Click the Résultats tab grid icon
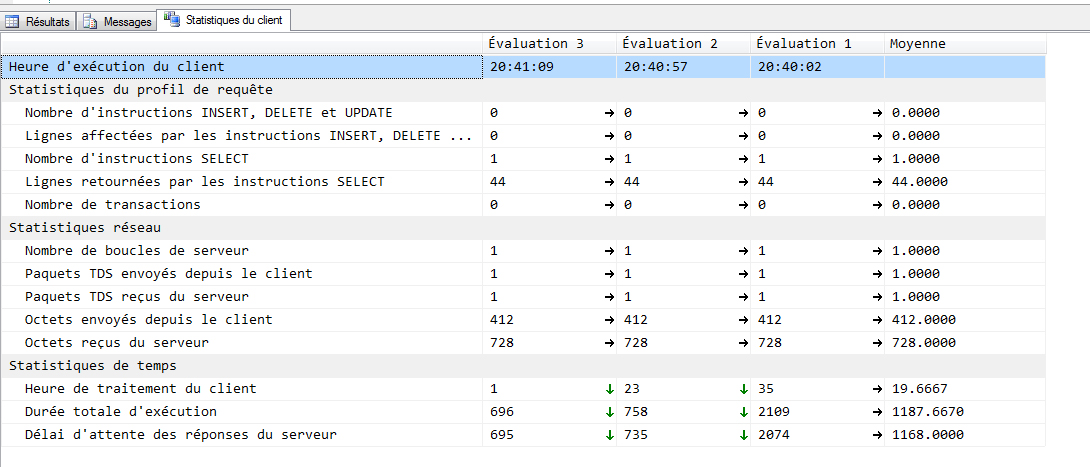Image resolution: width=1090 pixels, height=467 pixels. click(13, 21)
